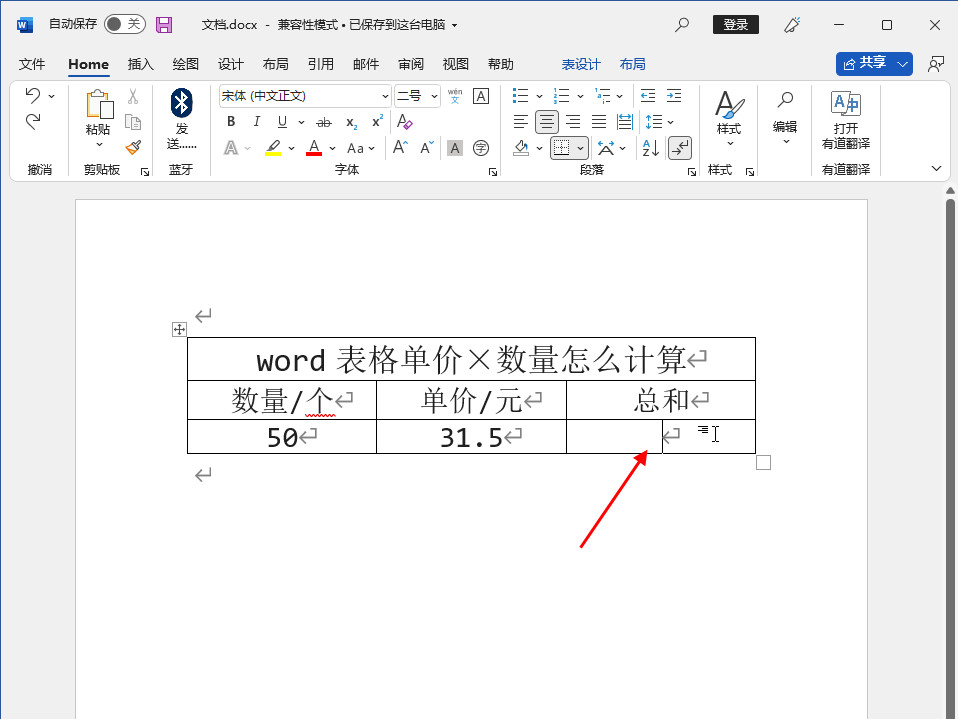Open the 文件 menu
958x719 pixels.
[x=32, y=64]
